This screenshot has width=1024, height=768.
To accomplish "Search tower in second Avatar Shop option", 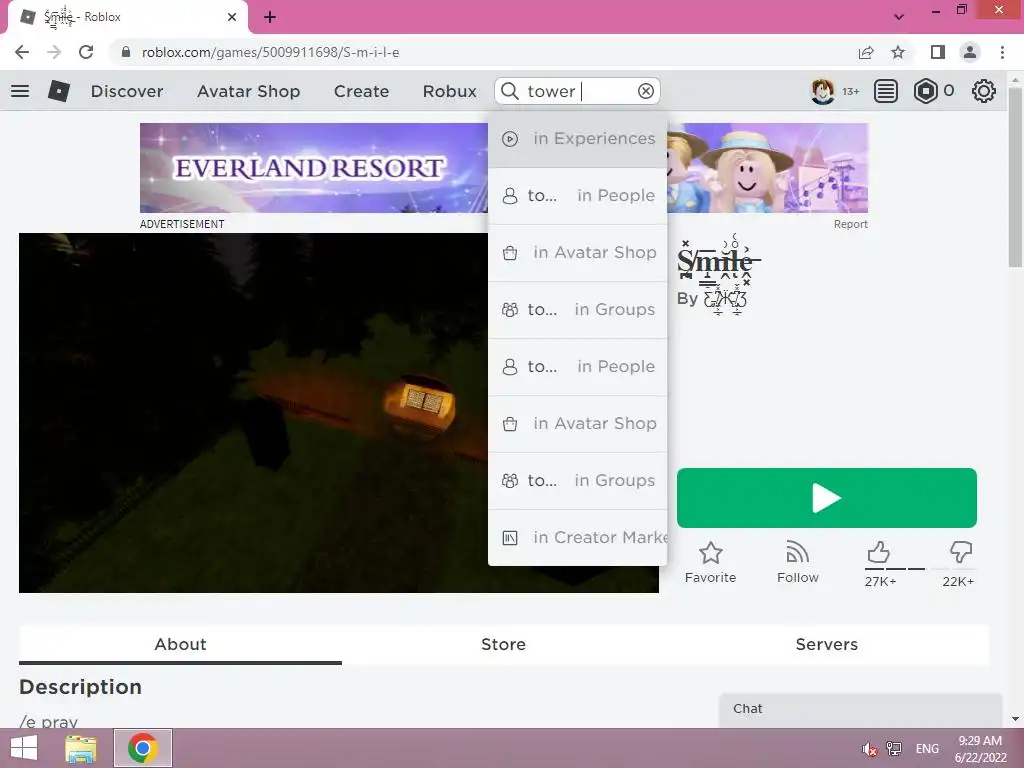I will 577,423.
